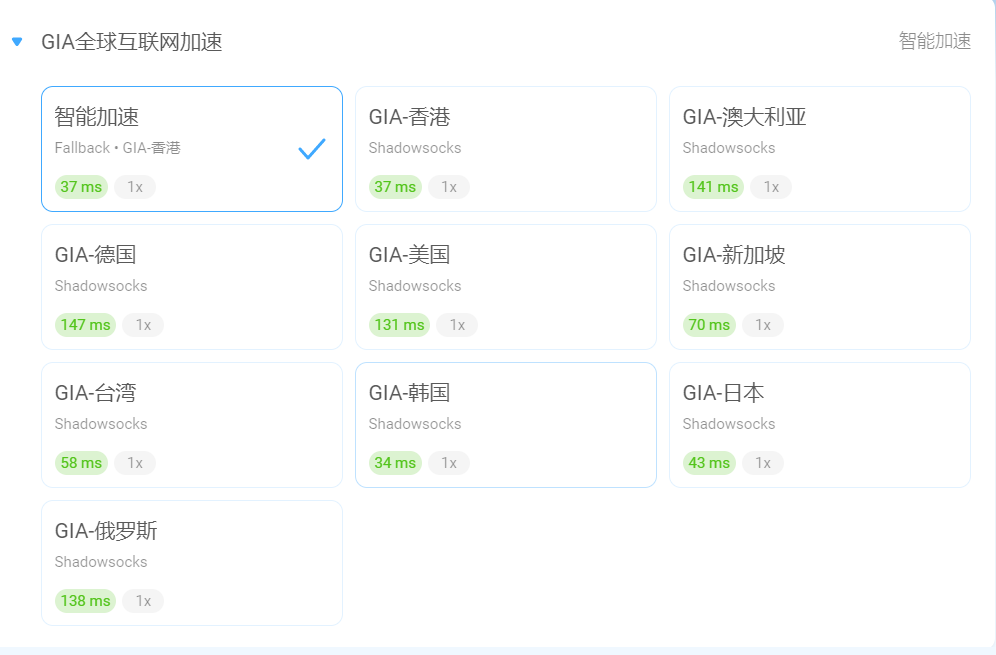Pick the GIA-日本 proxy card
The image size is (996, 655).
(819, 424)
